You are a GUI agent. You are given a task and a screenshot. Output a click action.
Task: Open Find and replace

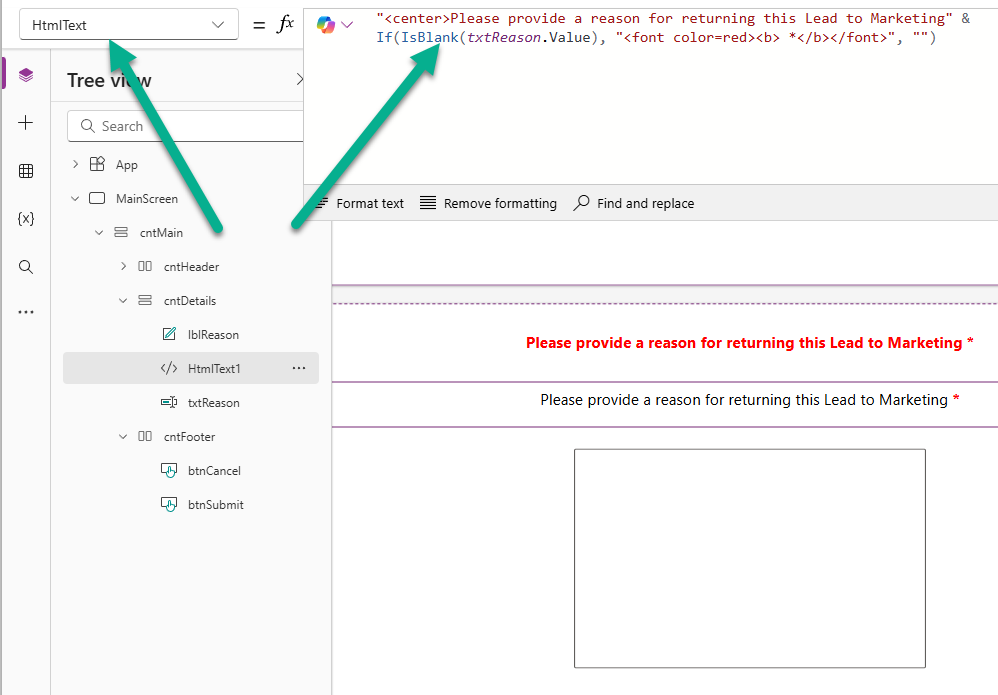click(x=633, y=203)
